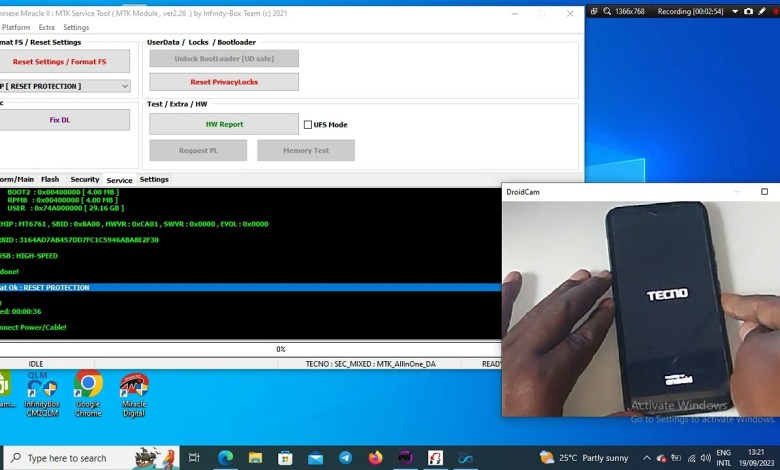The width and height of the screenshot is (780, 470).
Task: Open the weather 25°C Partly sunny widget
Action: (584, 458)
